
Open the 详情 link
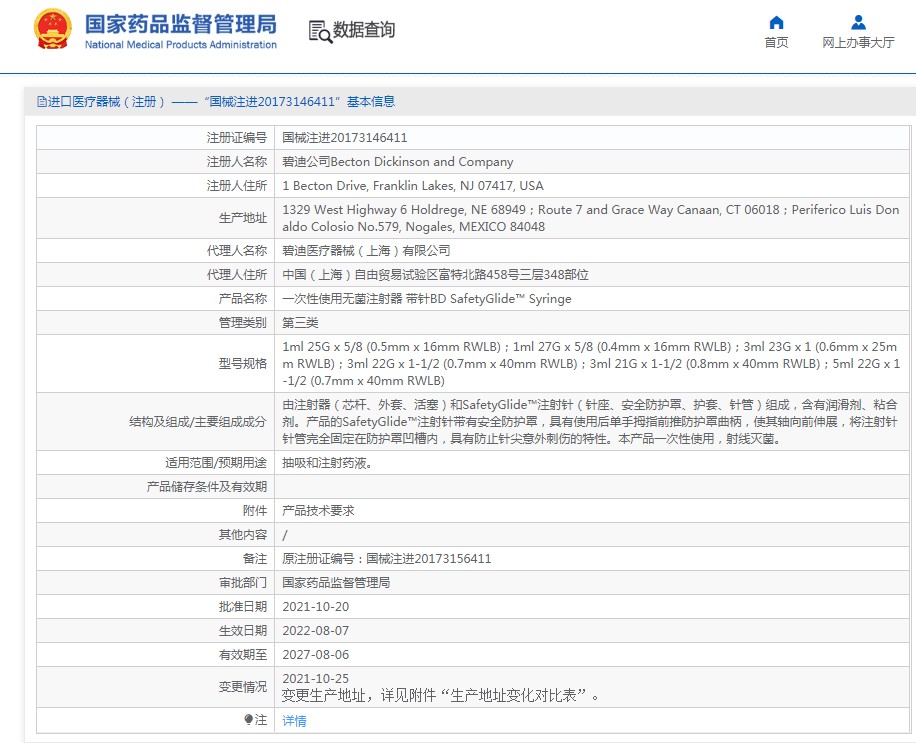(294, 721)
